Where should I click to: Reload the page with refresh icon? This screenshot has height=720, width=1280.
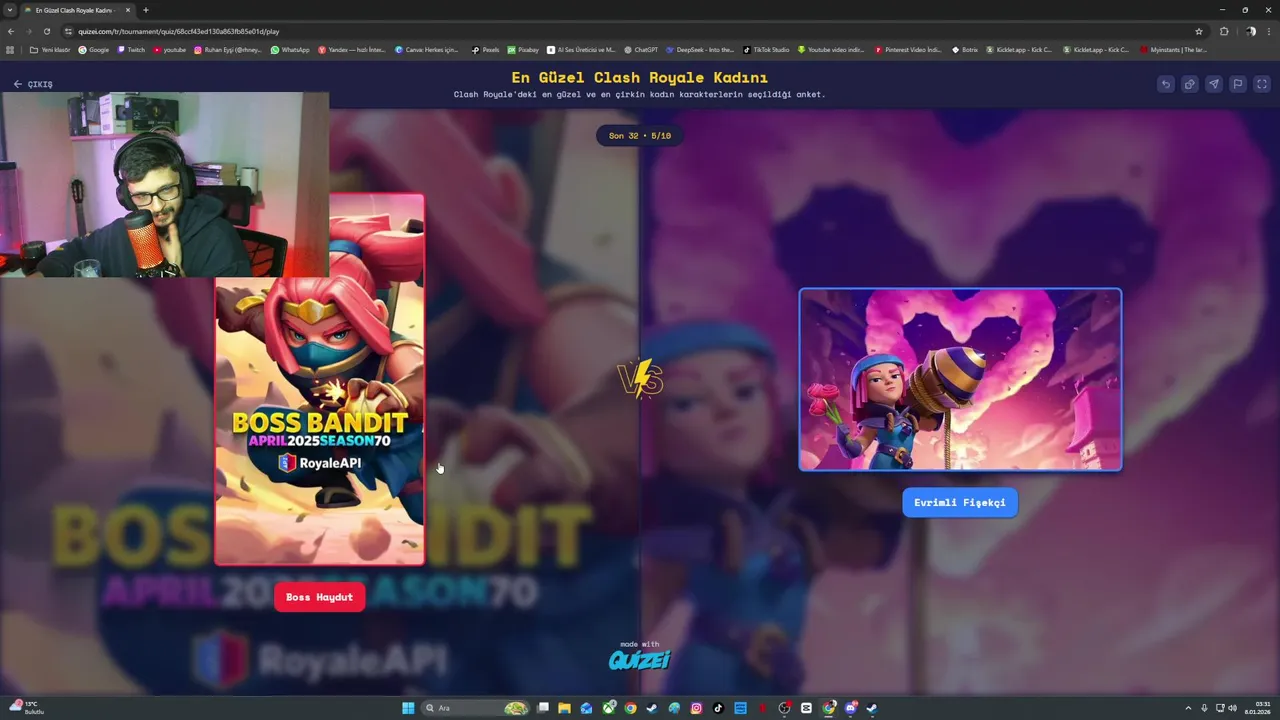46,31
